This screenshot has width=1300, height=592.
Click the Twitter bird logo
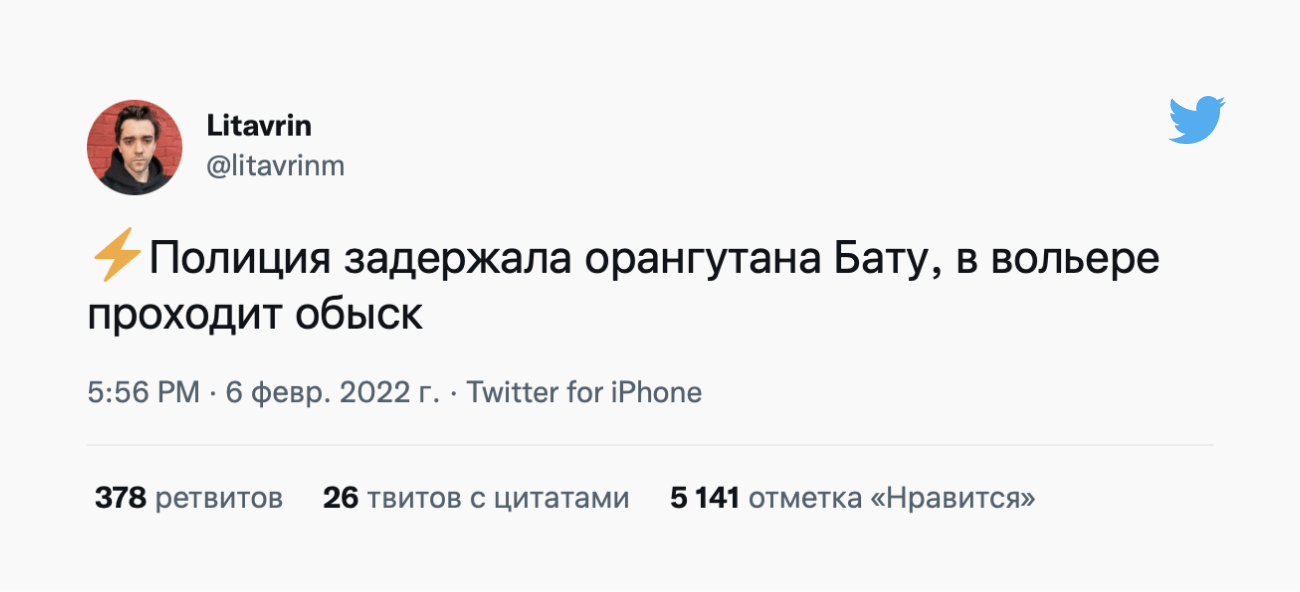click(1197, 120)
